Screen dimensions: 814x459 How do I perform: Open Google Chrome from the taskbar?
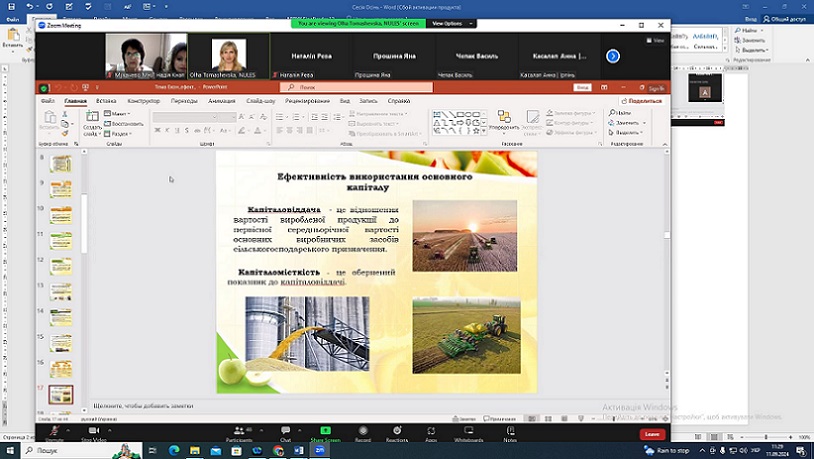pyautogui.click(x=278, y=450)
